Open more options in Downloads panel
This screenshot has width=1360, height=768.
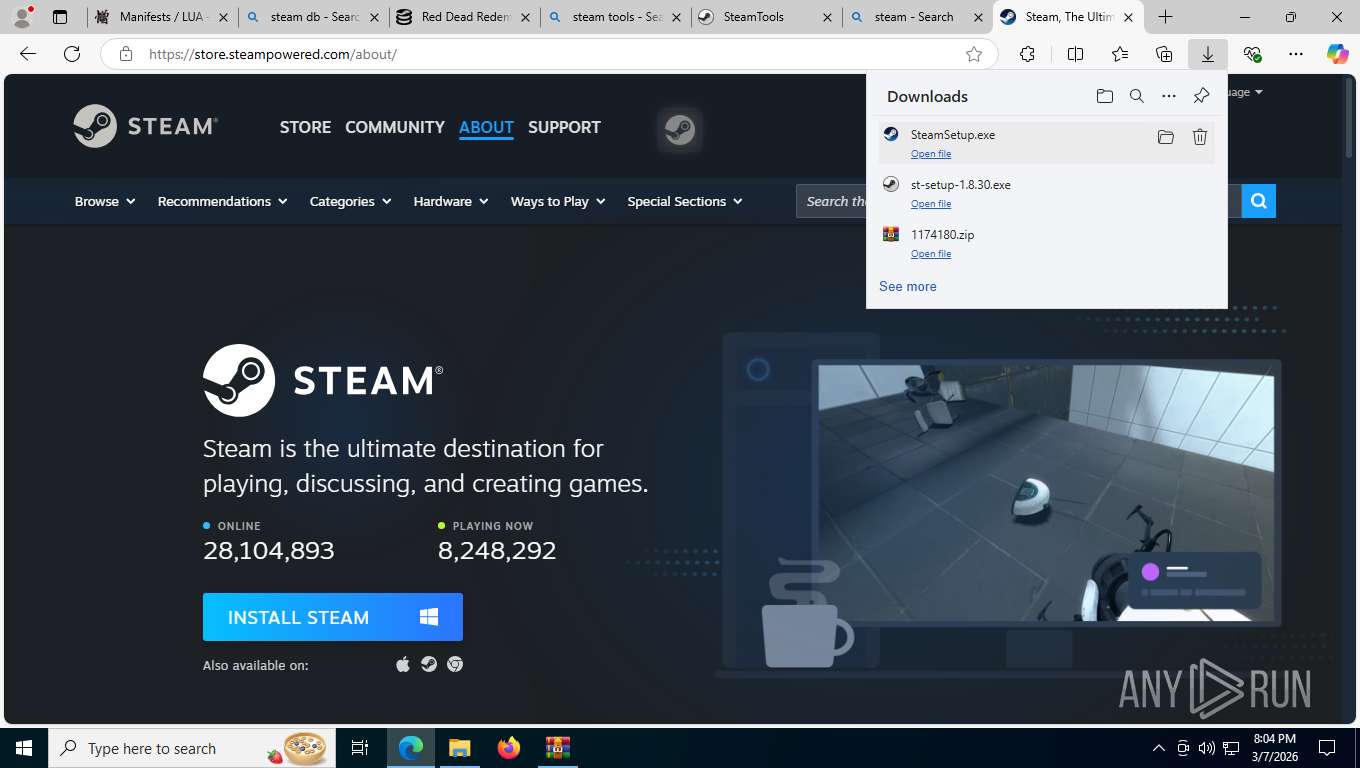pos(1168,96)
